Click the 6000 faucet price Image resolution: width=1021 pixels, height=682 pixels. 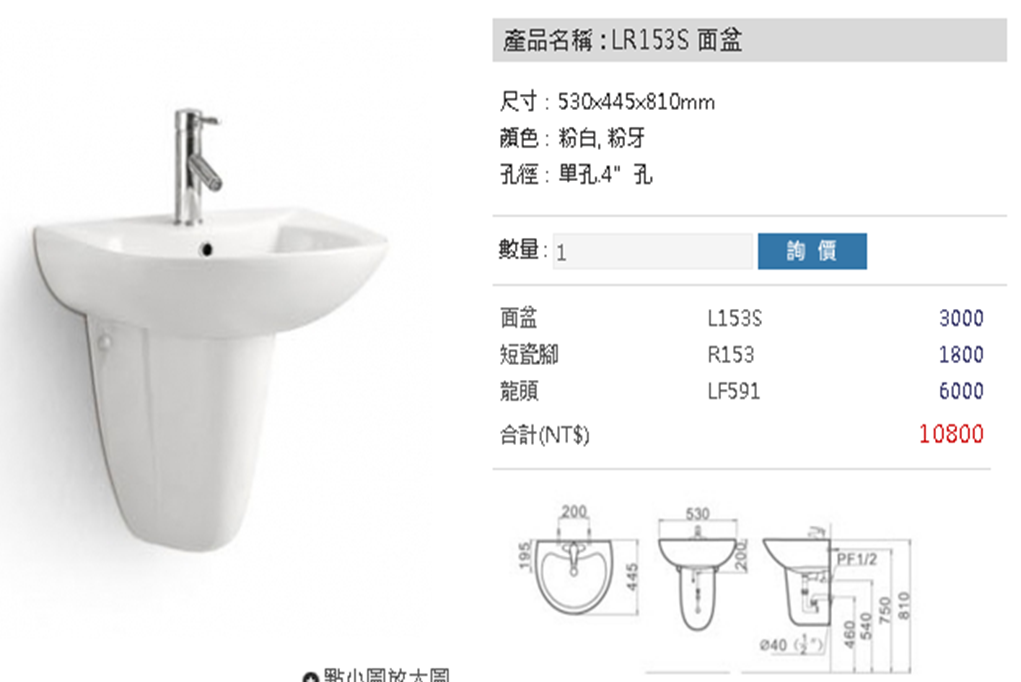961,391
